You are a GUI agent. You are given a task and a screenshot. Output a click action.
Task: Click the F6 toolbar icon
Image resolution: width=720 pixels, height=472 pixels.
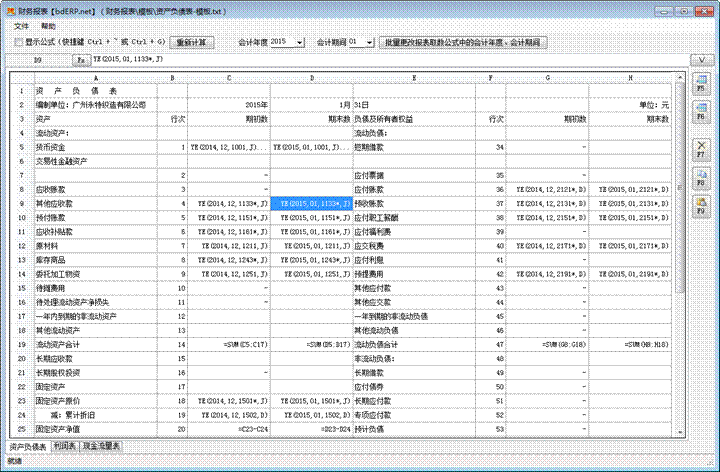pyautogui.click(x=701, y=112)
